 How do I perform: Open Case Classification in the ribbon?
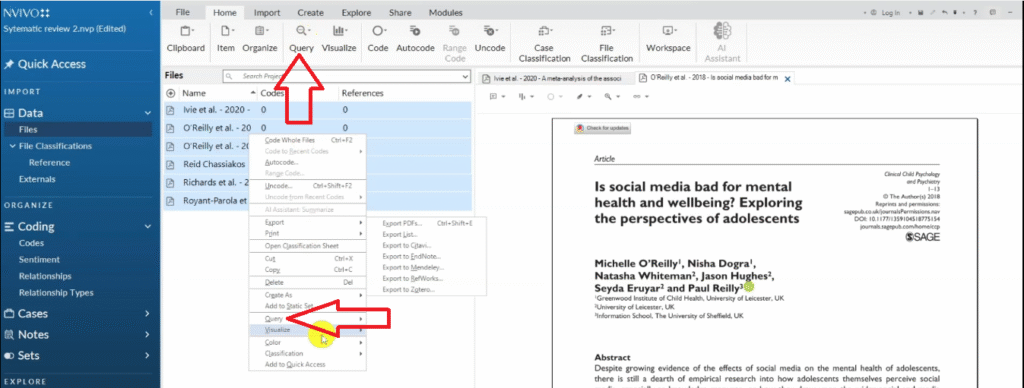[544, 44]
